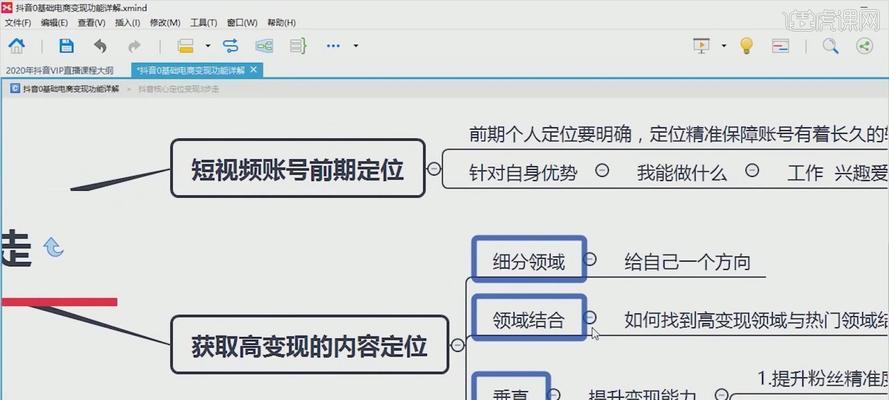Open the 查看(V) menu
Image resolution: width=889 pixels, height=400 pixels.
[x=91, y=23]
